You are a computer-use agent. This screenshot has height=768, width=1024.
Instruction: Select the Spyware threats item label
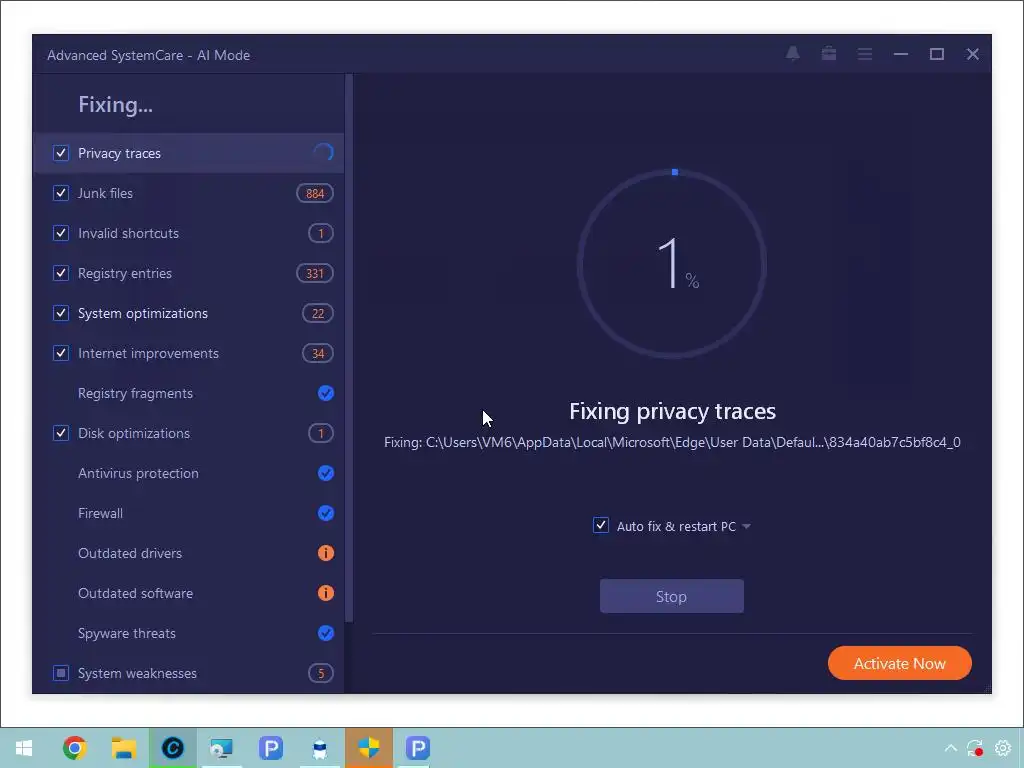(127, 633)
